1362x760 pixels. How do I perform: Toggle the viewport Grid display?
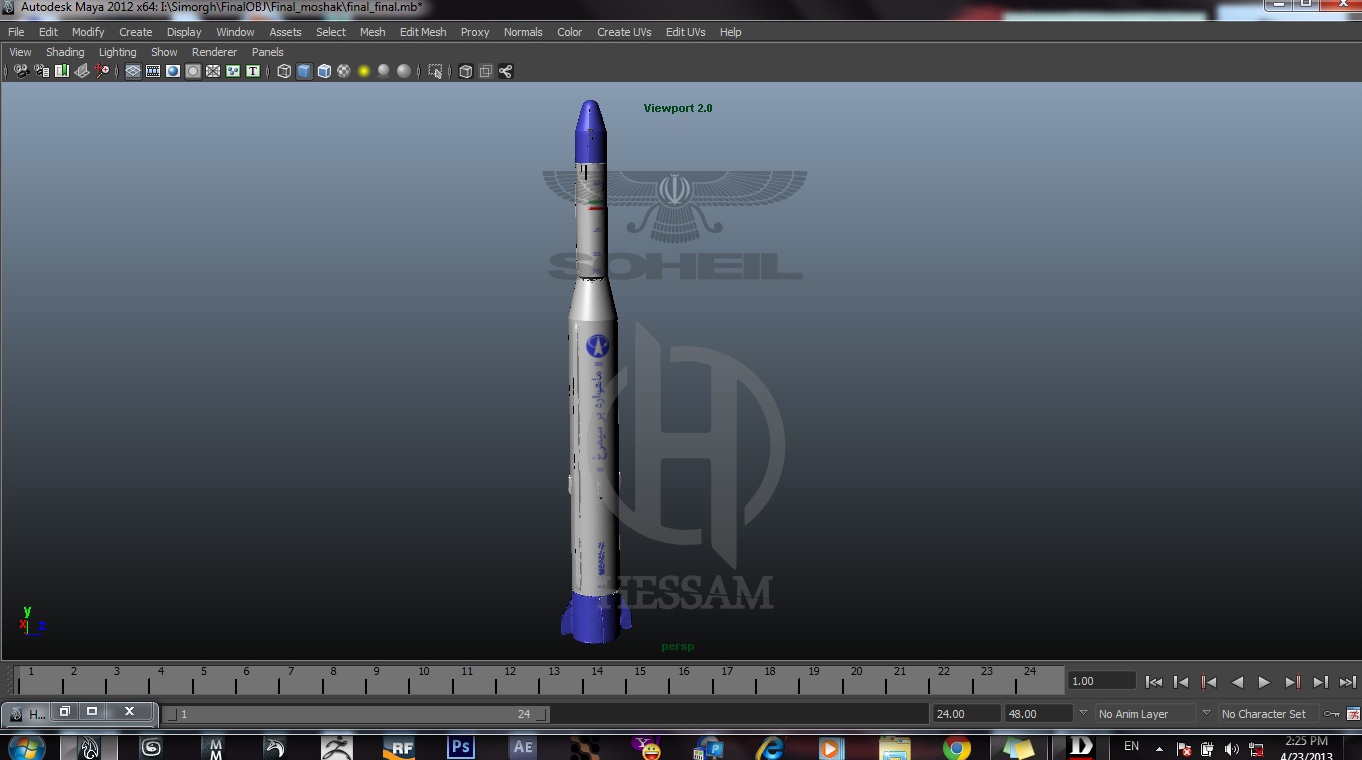[x=133, y=71]
